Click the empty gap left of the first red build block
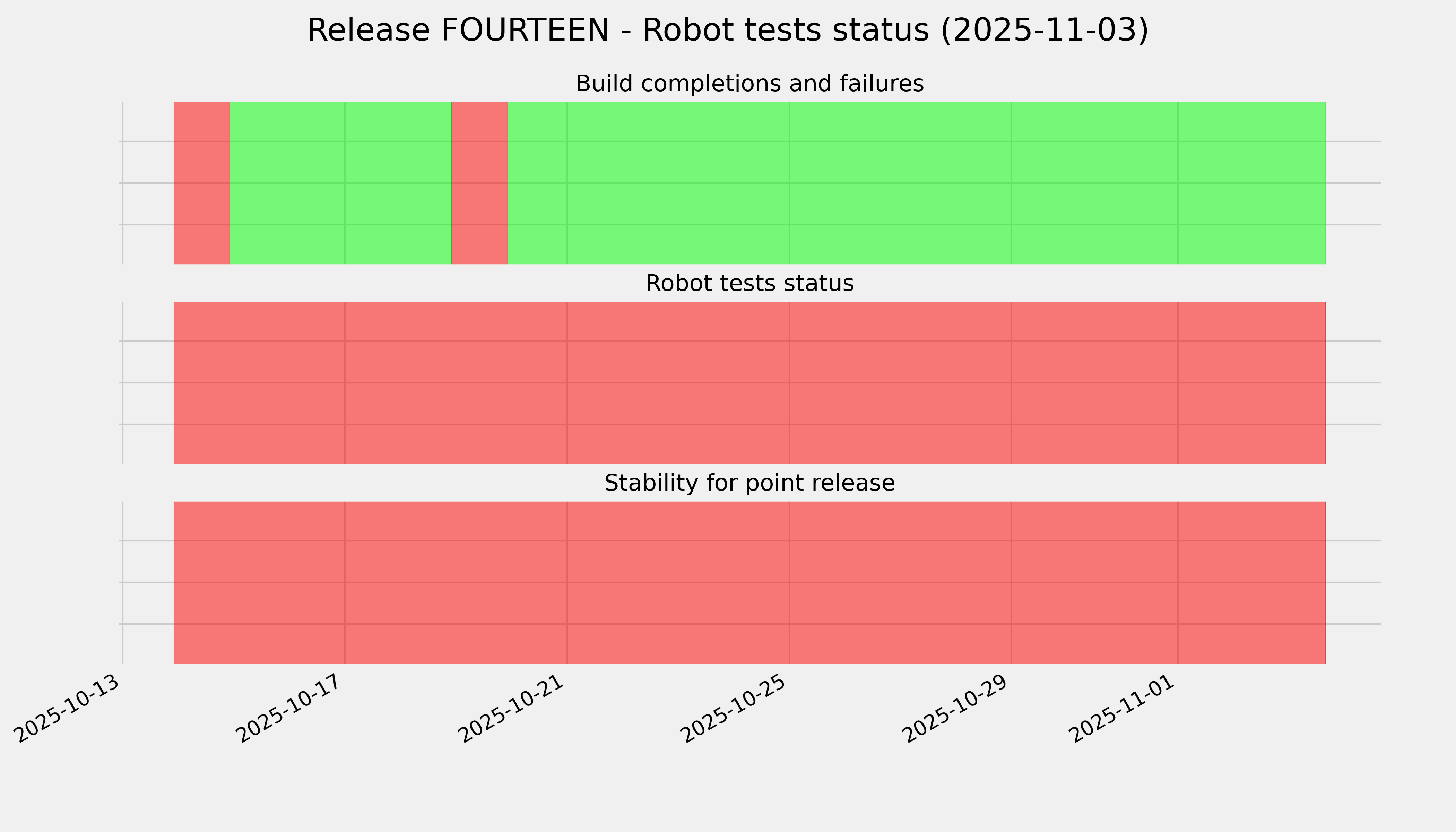The image size is (1456, 832). (148, 183)
